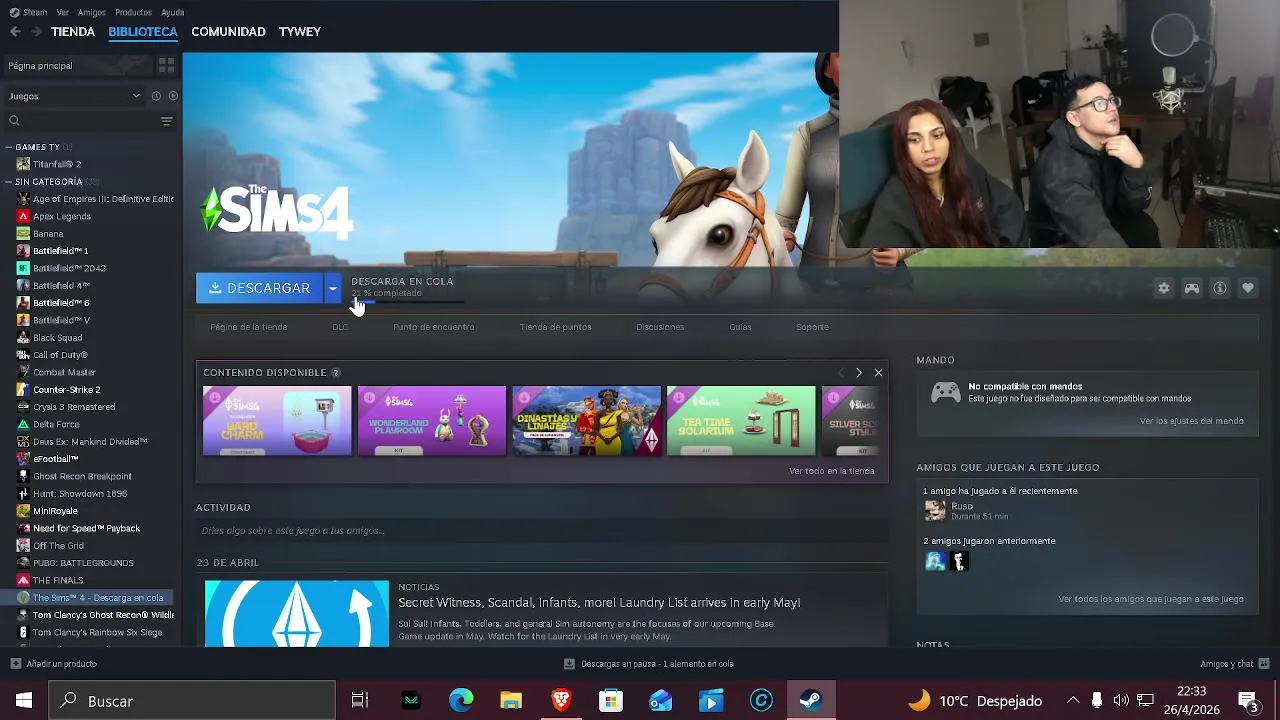Open the Yard Charm DLC thumbnail
The width and height of the screenshot is (1280, 720).
point(277,421)
